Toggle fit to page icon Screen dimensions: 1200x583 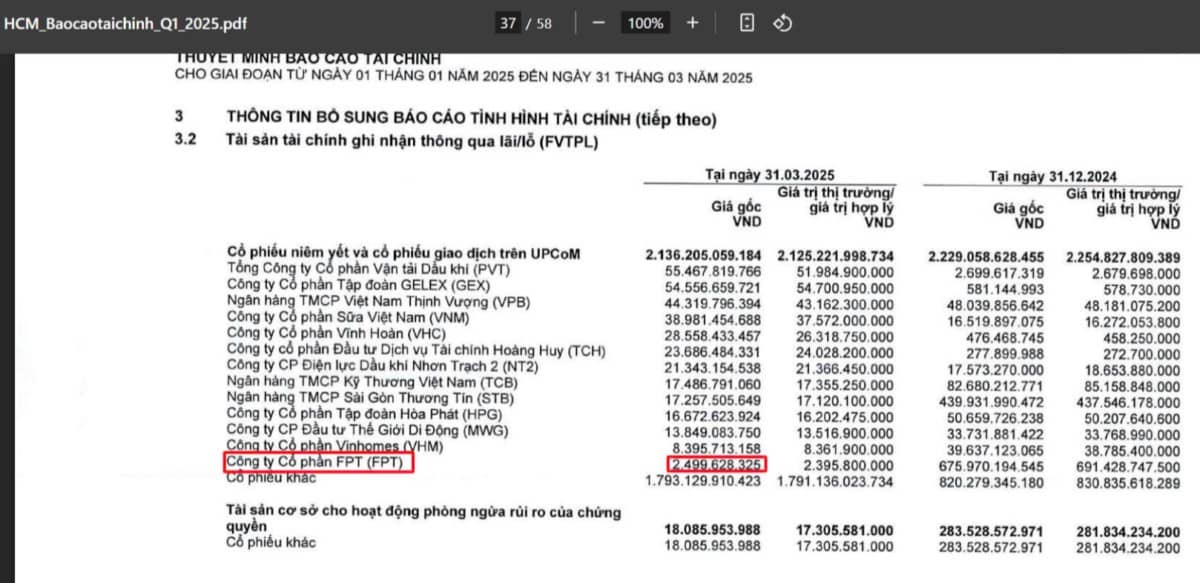[747, 23]
